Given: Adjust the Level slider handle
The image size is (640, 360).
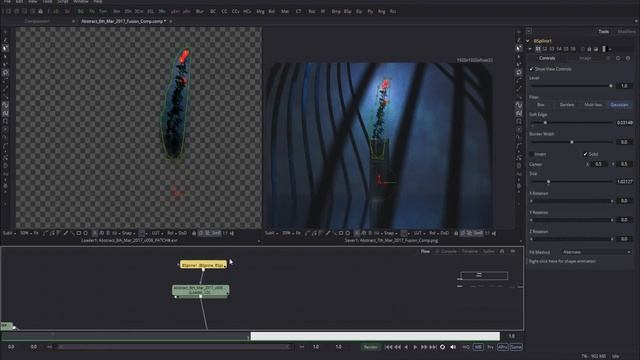Looking at the screenshot, I should 611,86.
